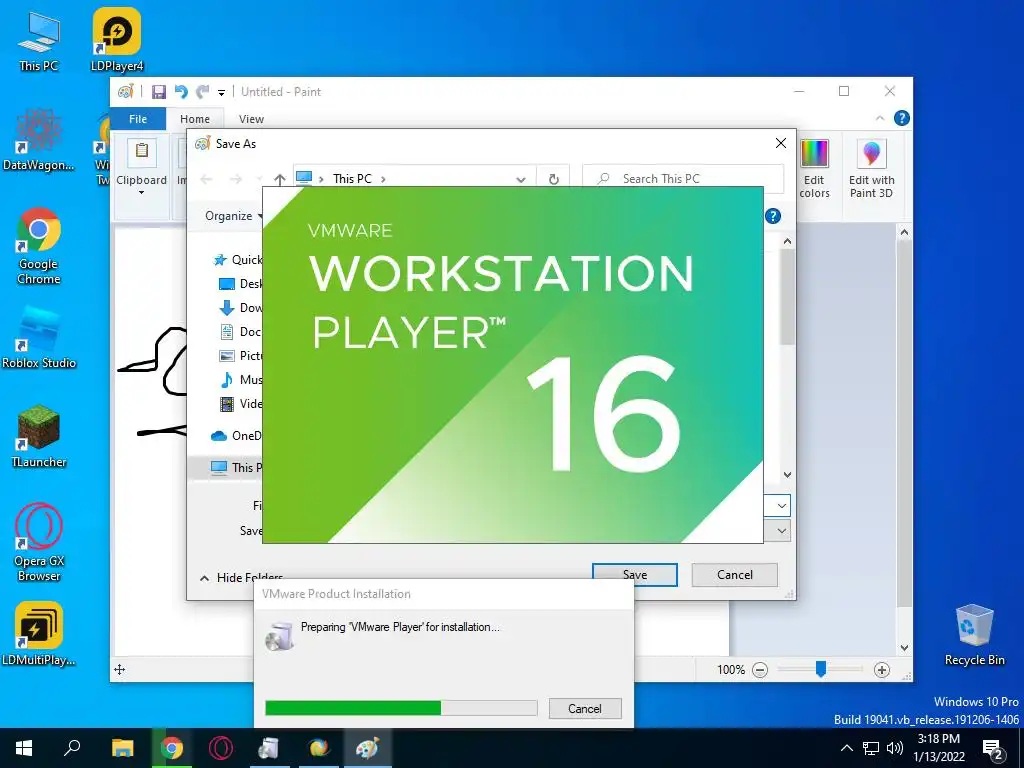Image resolution: width=1024 pixels, height=768 pixels.
Task: Click Undo arrow in Paint title bar
Action: 181,91
